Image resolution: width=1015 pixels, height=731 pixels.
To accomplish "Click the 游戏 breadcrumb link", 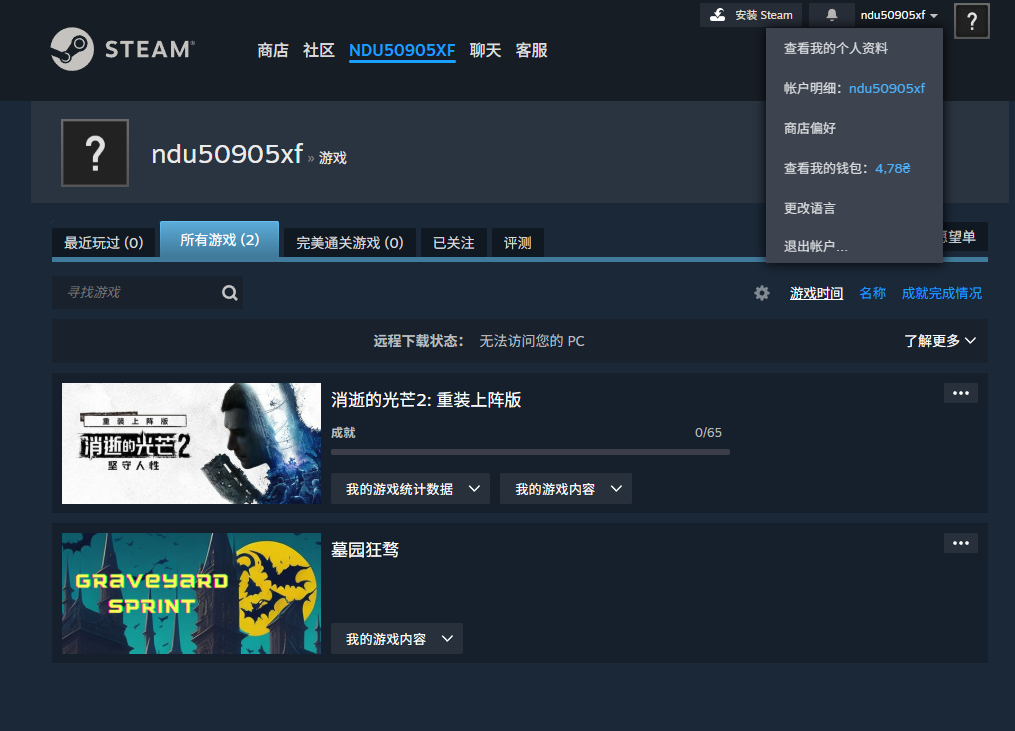I will 333,157.
